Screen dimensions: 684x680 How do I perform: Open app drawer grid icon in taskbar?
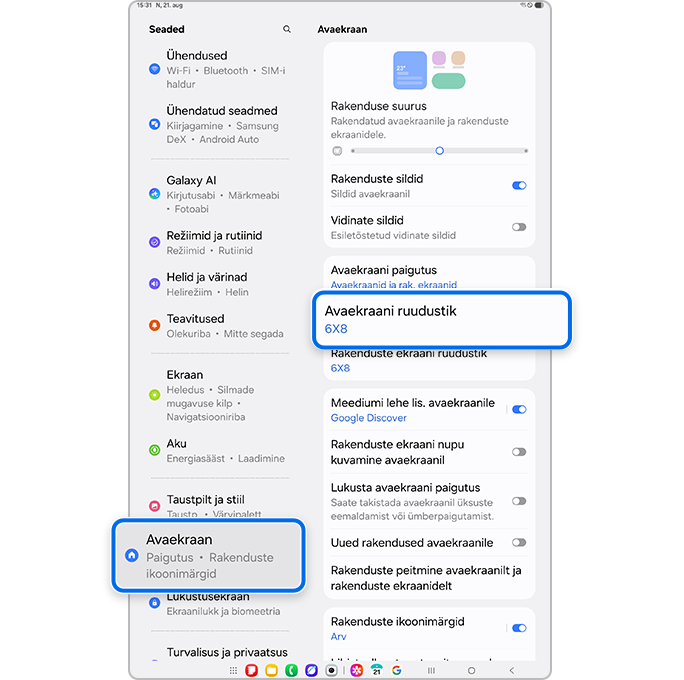click(x=233, y=670)
